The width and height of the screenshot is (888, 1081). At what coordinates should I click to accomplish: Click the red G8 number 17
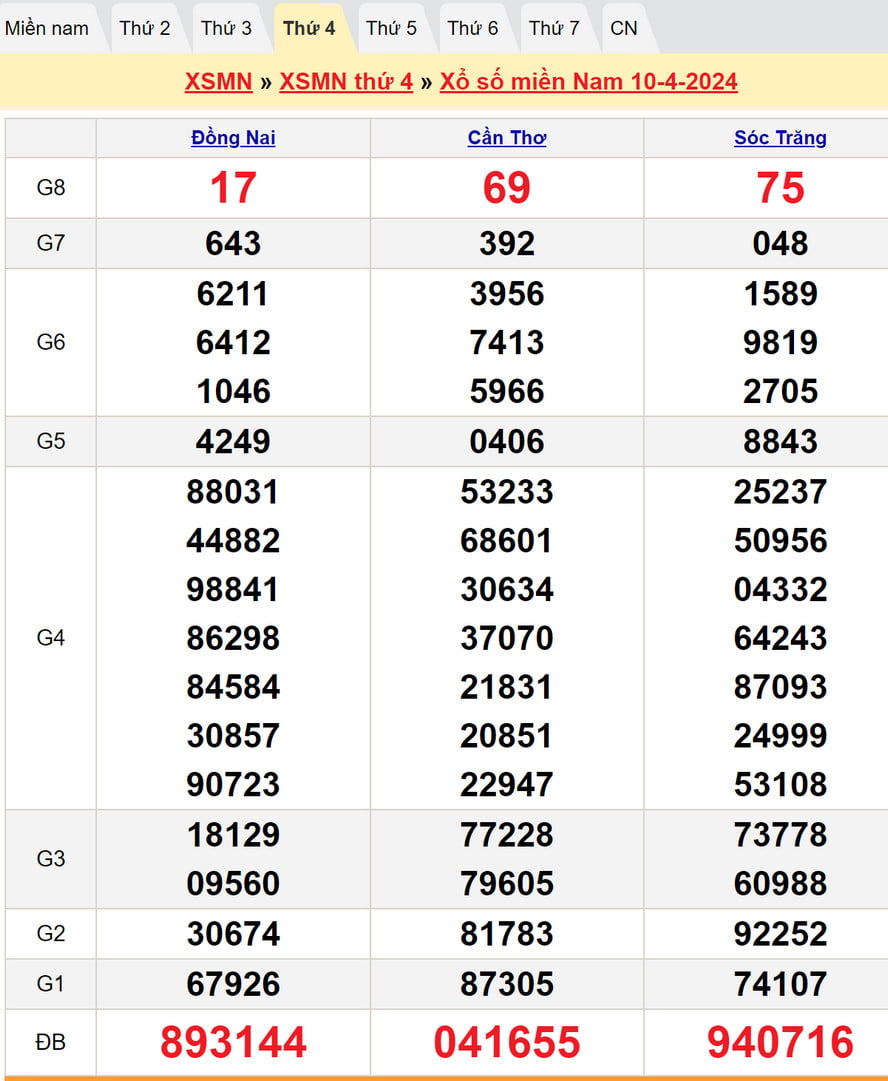[x=233, y=188]
